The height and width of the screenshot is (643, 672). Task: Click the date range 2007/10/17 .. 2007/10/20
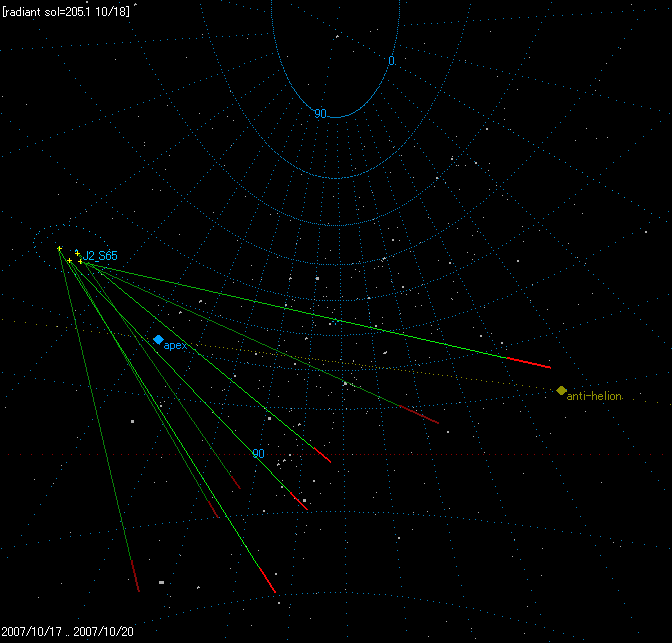[x=68, y=631]
